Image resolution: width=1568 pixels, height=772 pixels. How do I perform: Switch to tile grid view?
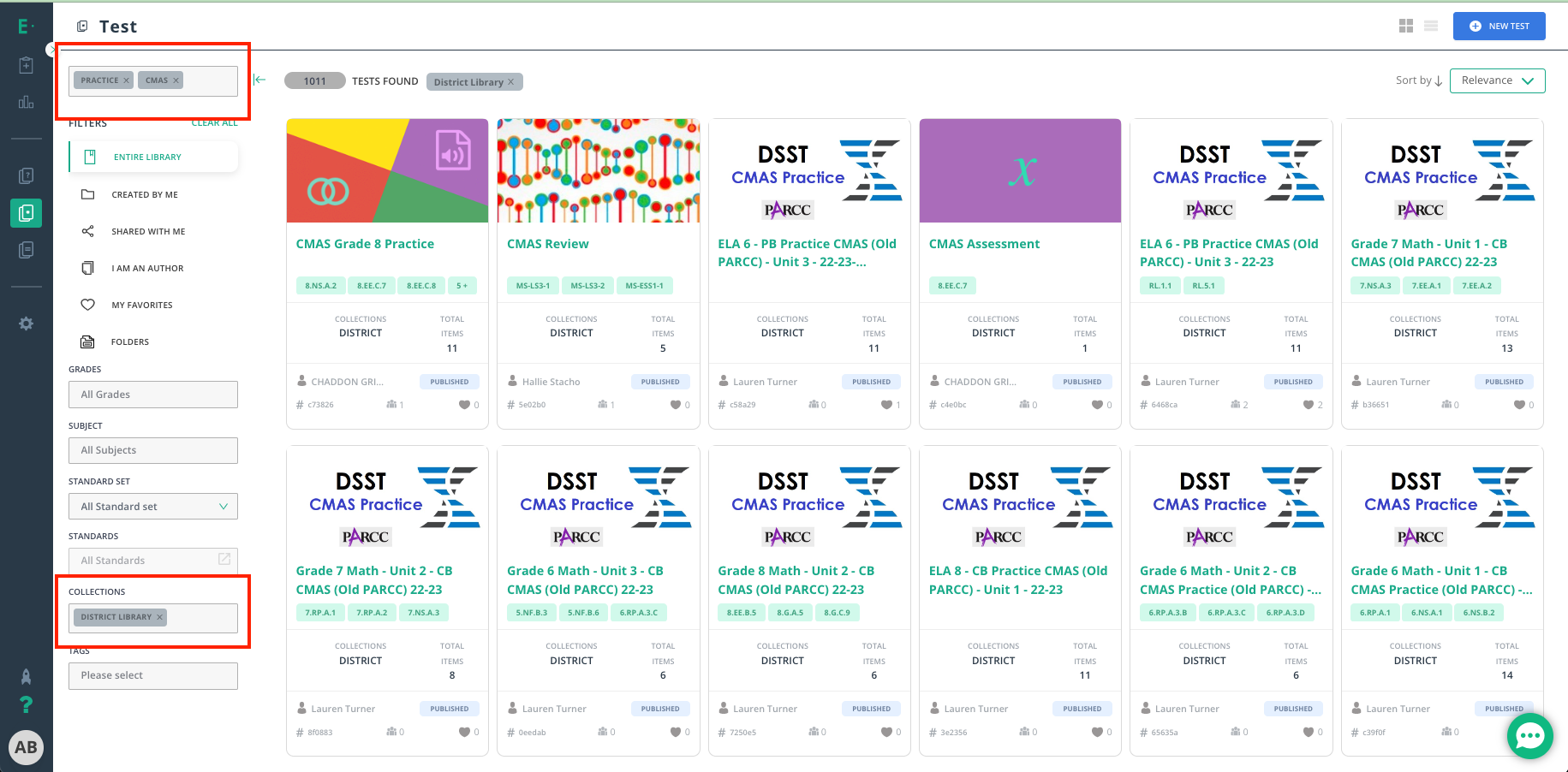(x=1405, y=27)
